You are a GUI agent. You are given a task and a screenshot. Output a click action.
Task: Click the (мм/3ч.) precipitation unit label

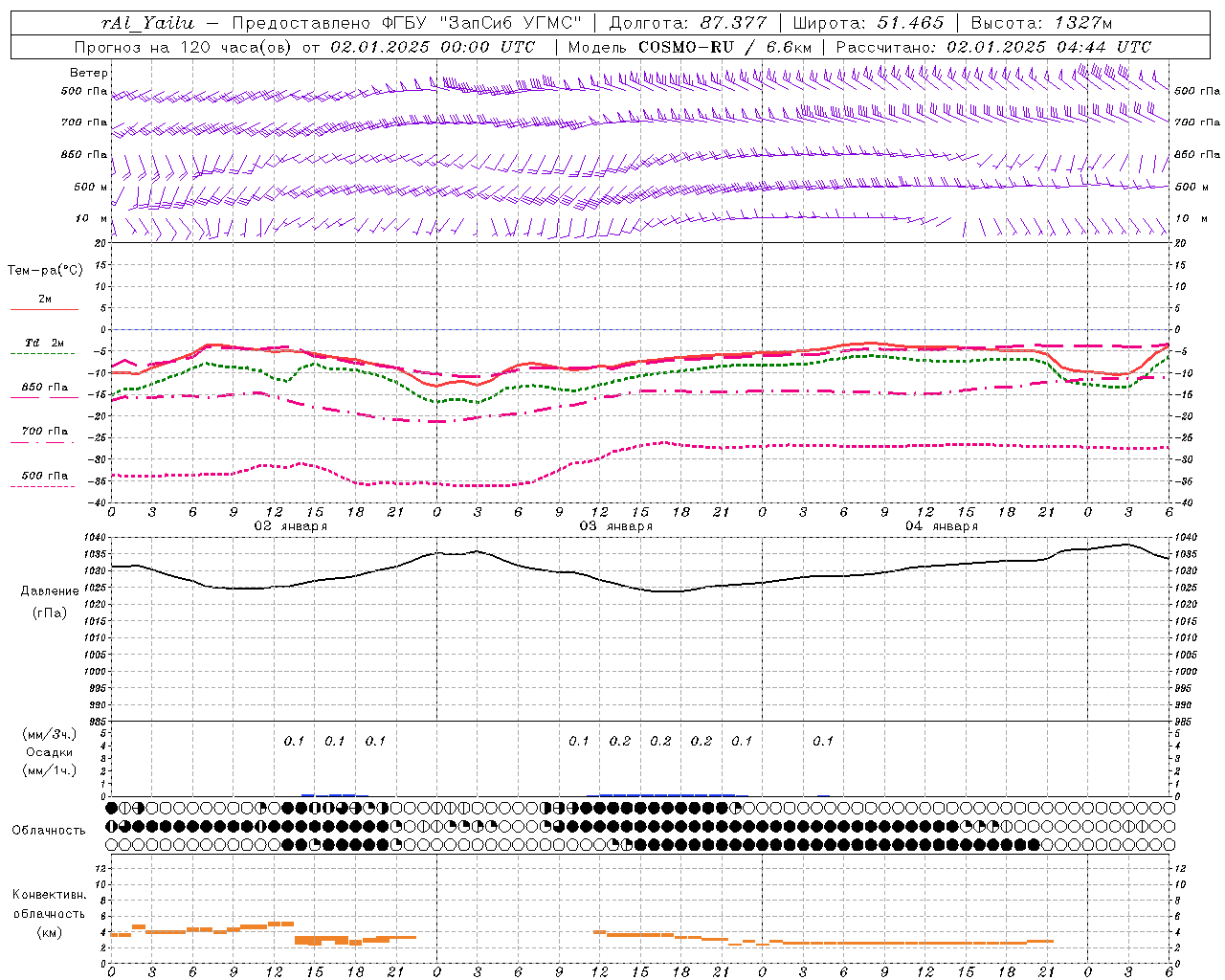tap(50, 734)
